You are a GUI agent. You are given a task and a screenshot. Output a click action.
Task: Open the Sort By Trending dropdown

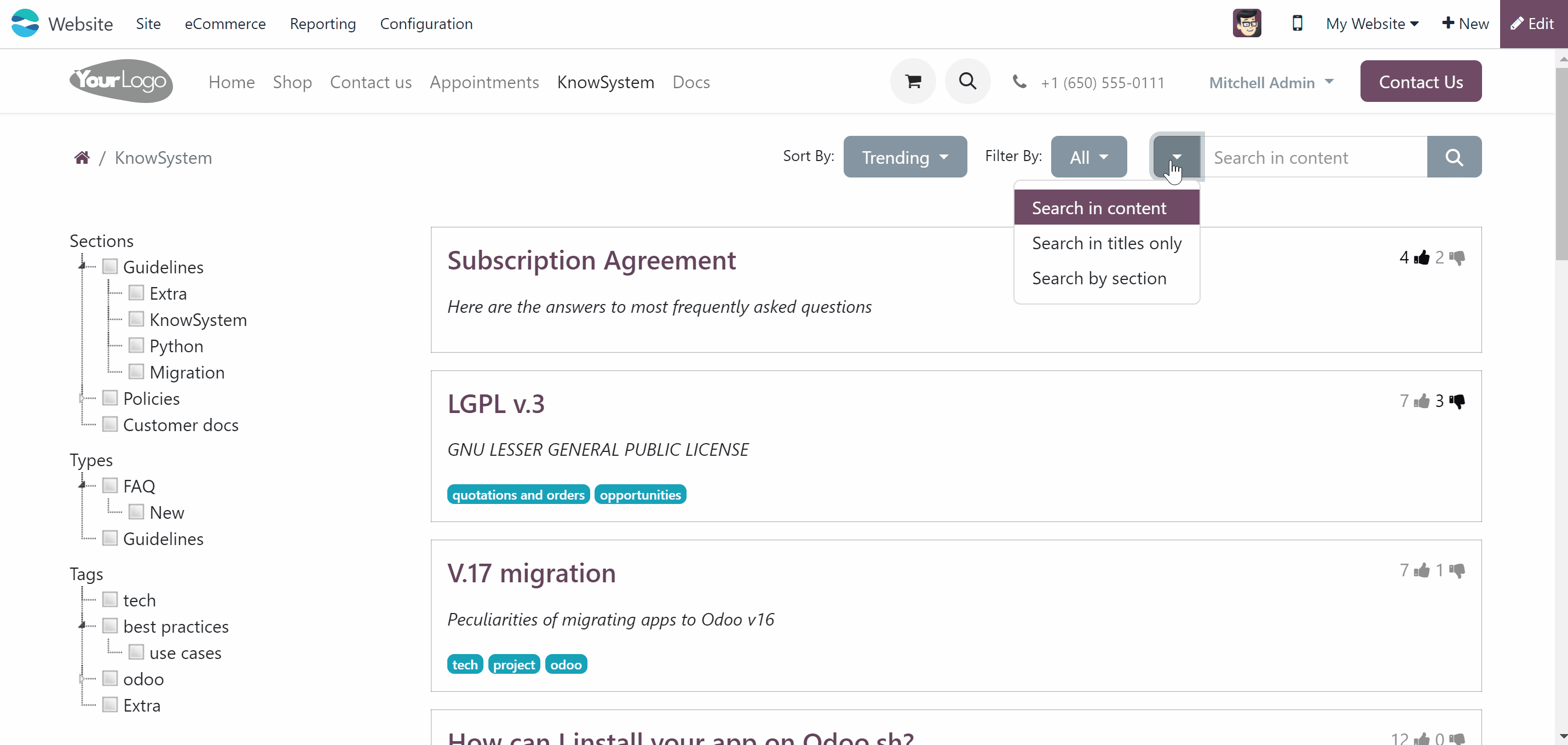click(x=905, y=157)
